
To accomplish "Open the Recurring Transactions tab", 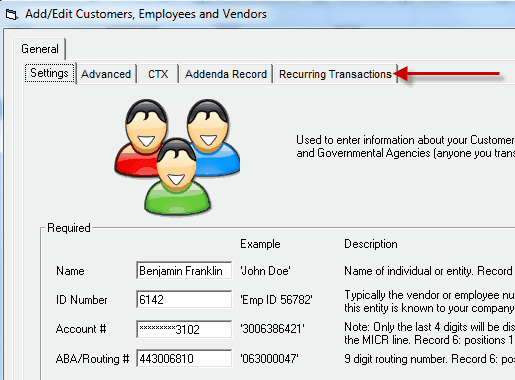I will point(335,74).
